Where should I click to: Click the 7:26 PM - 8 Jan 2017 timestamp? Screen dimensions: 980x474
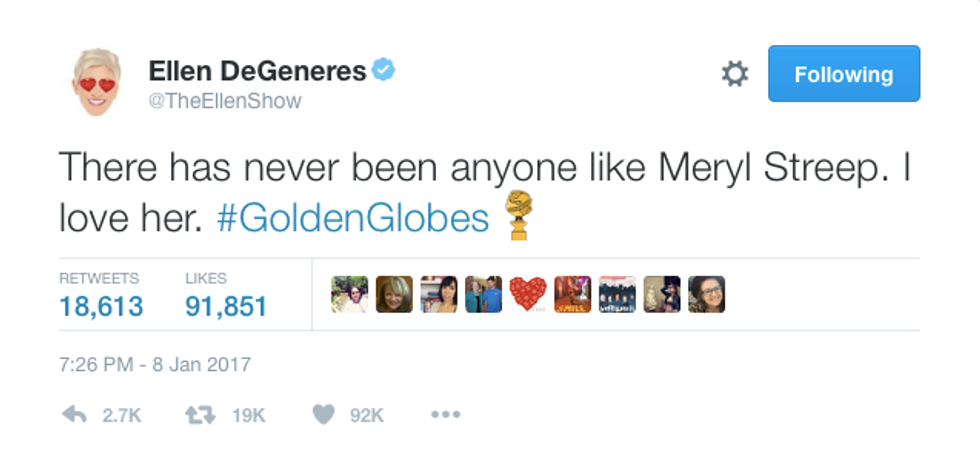(x=155, y=365)
